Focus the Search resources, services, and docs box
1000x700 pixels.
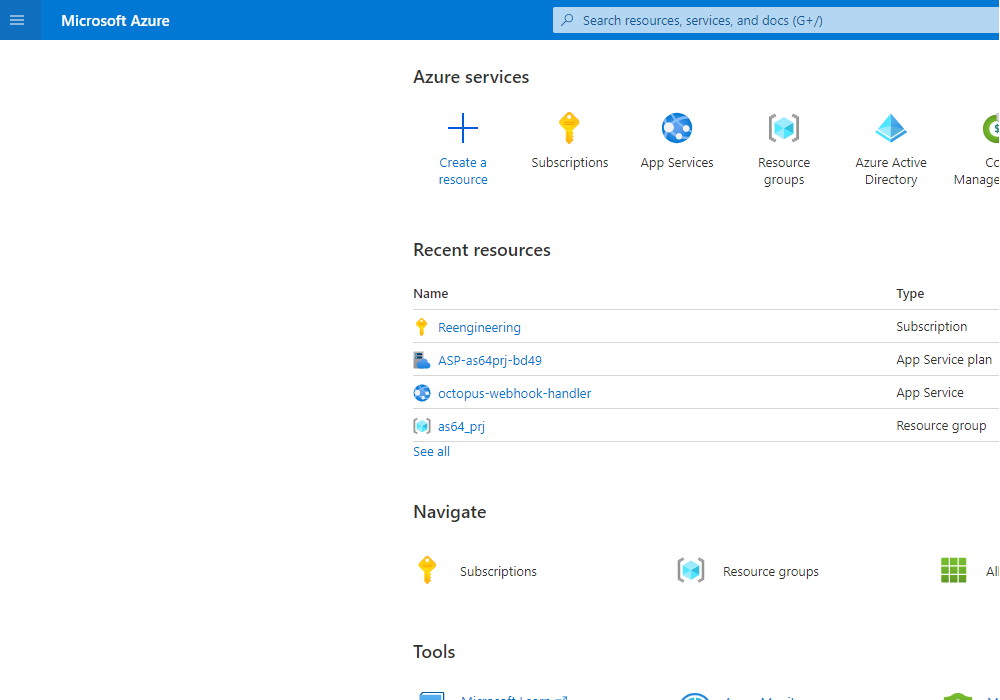tap(776, 20)
